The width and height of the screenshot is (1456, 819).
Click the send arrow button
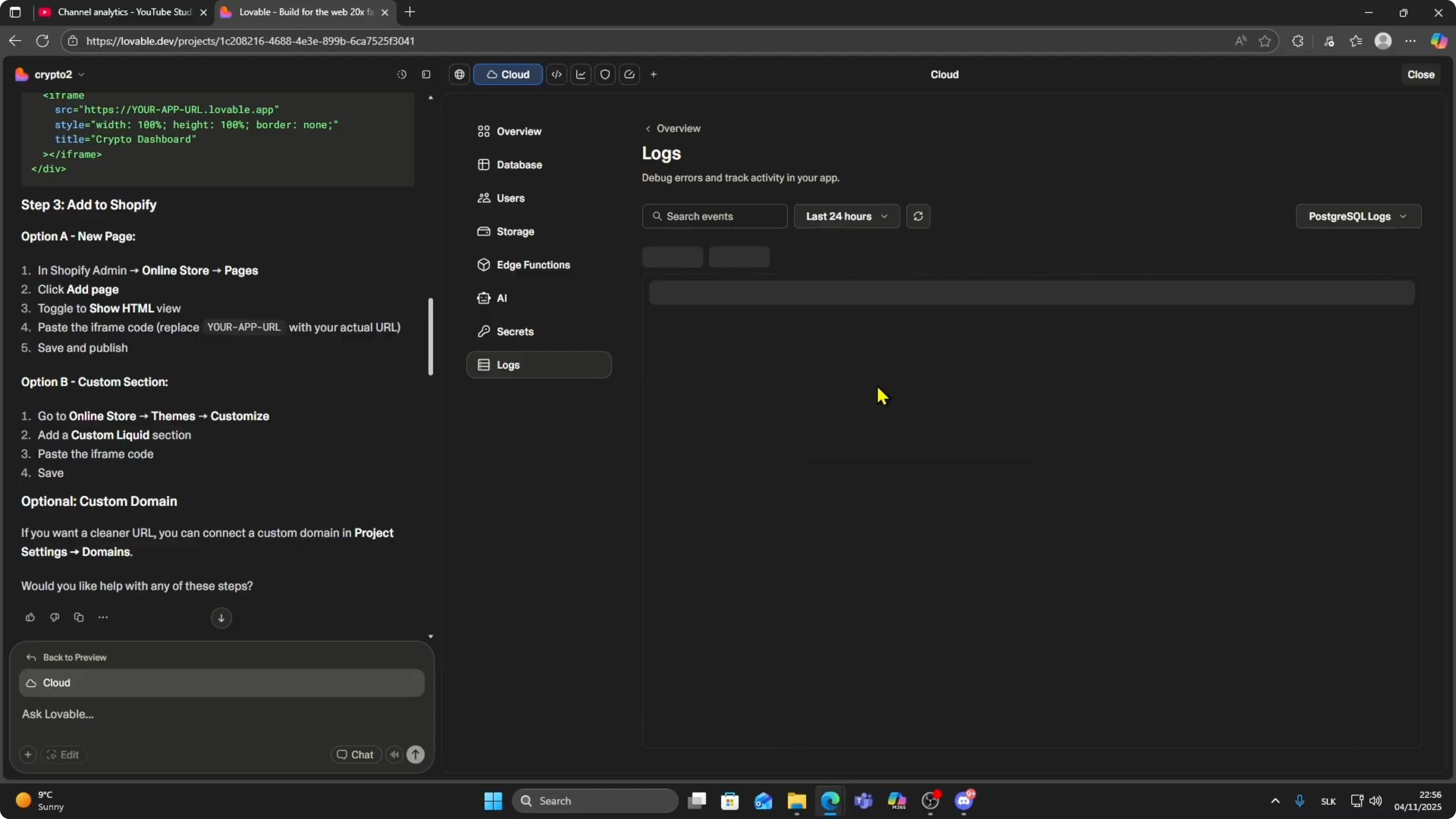click(415, 755)
